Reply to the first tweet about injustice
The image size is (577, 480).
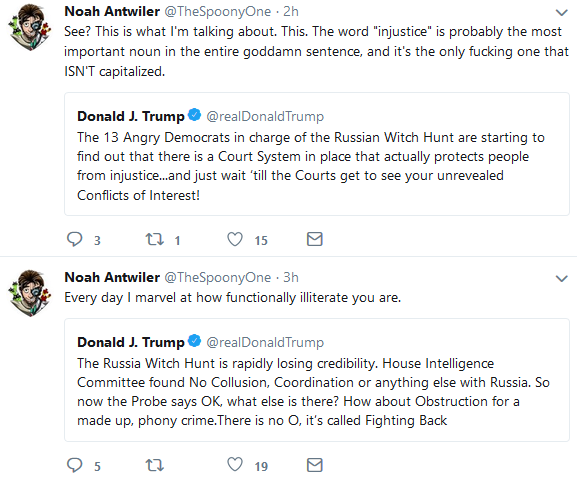75,239
